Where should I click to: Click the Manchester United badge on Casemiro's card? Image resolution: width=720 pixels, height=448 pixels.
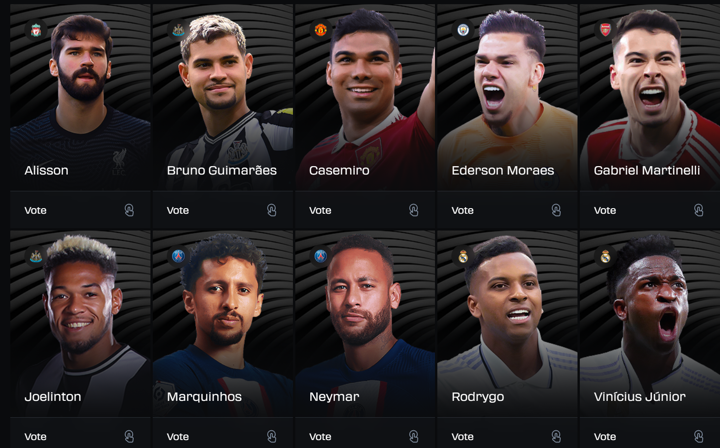(321, 30)
